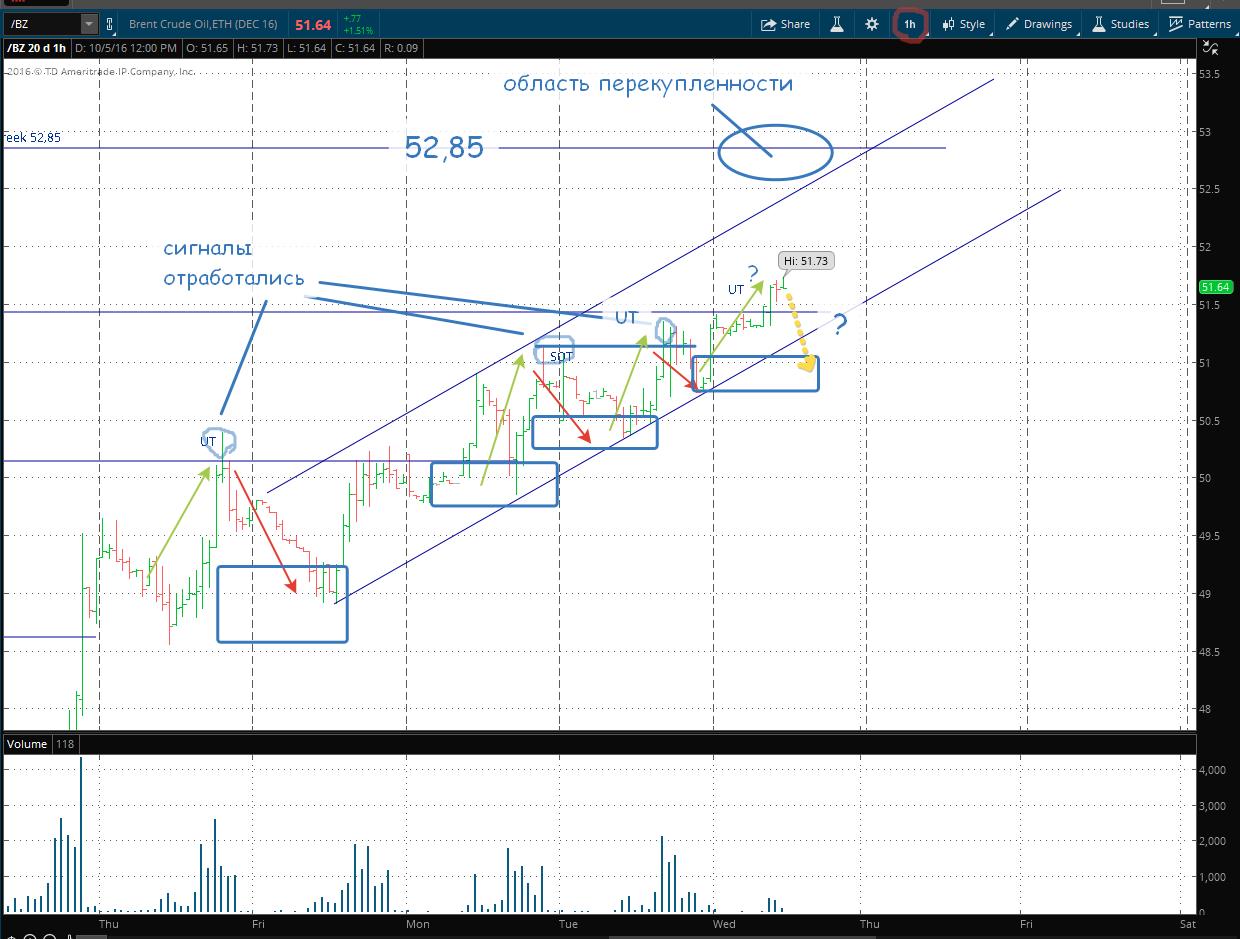Screen dimensions: 1240x939
Task: Click the H: 51.73 high value
Action: [x=257, y=48]
